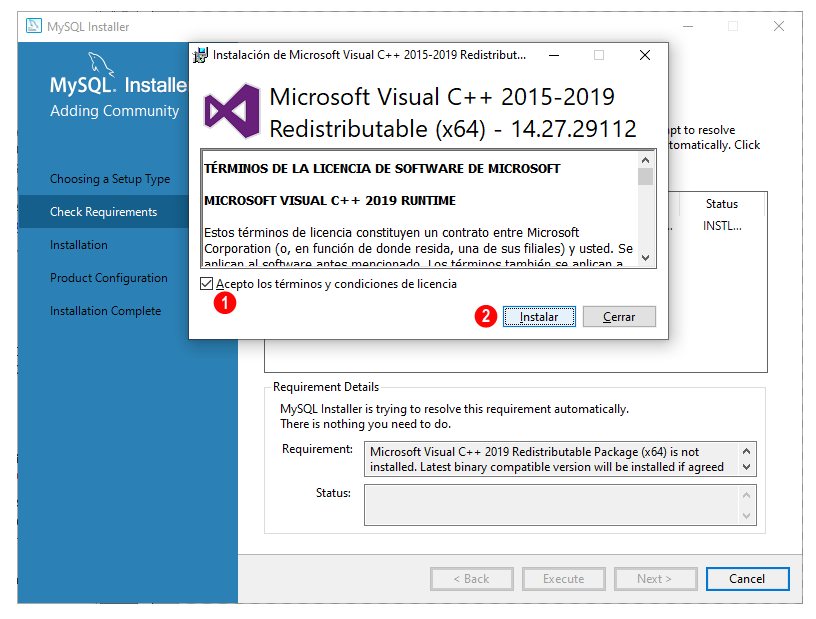Select the 'Installation' step in sidebar
Image resolution: width=816 pixels, height=619 pixels.
(x=79, y=245)
